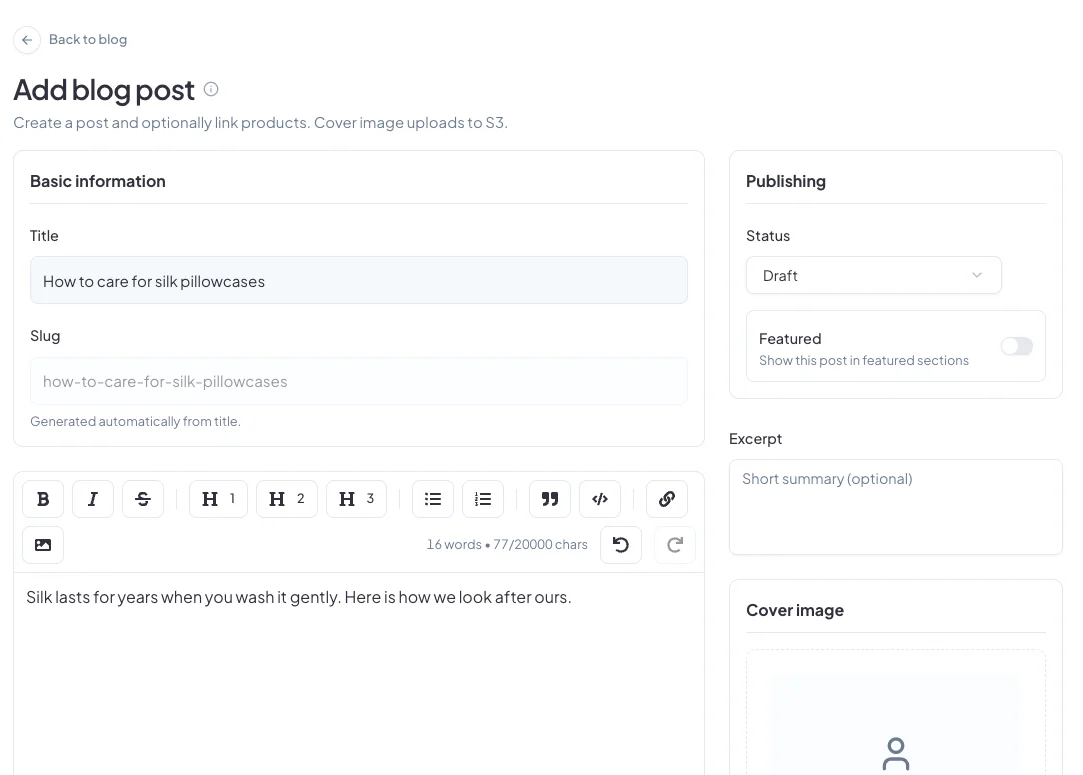Click the Slug input field
This screenshot has height=775, width=1083.
(358, 381)
